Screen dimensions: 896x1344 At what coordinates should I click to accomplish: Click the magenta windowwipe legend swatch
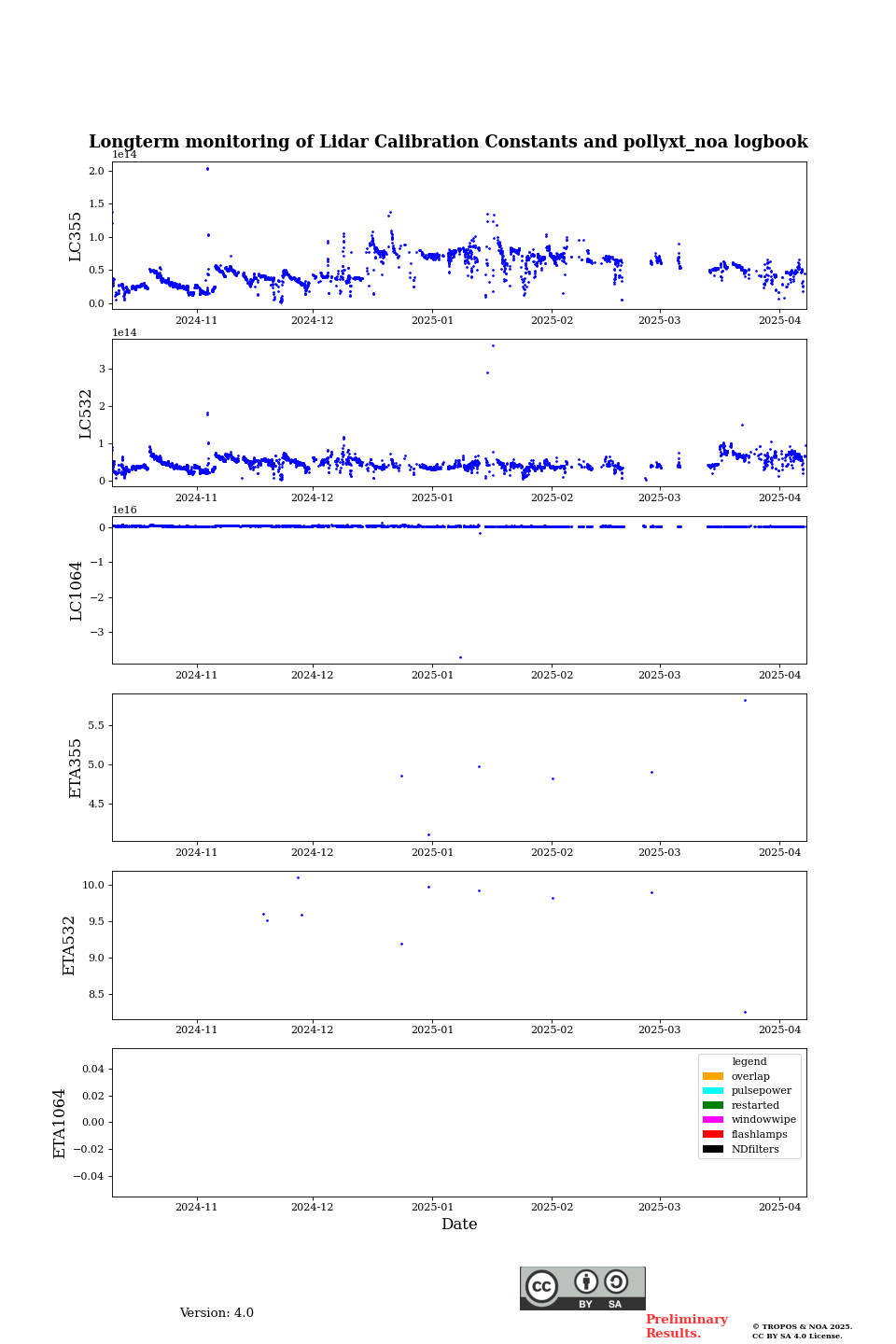713,1120
